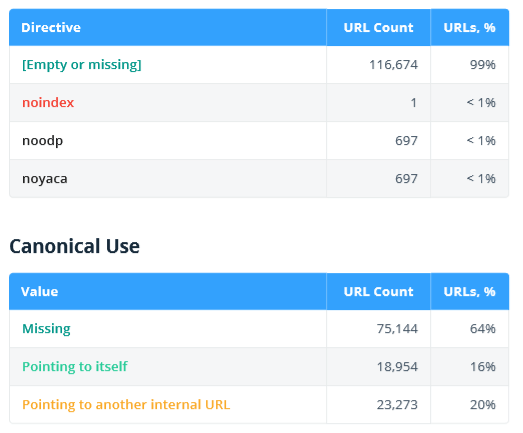Viewport: 523px width, 433px height.
Task: Sort canonical table by URLs, %
Action: [x=469, y=292]
